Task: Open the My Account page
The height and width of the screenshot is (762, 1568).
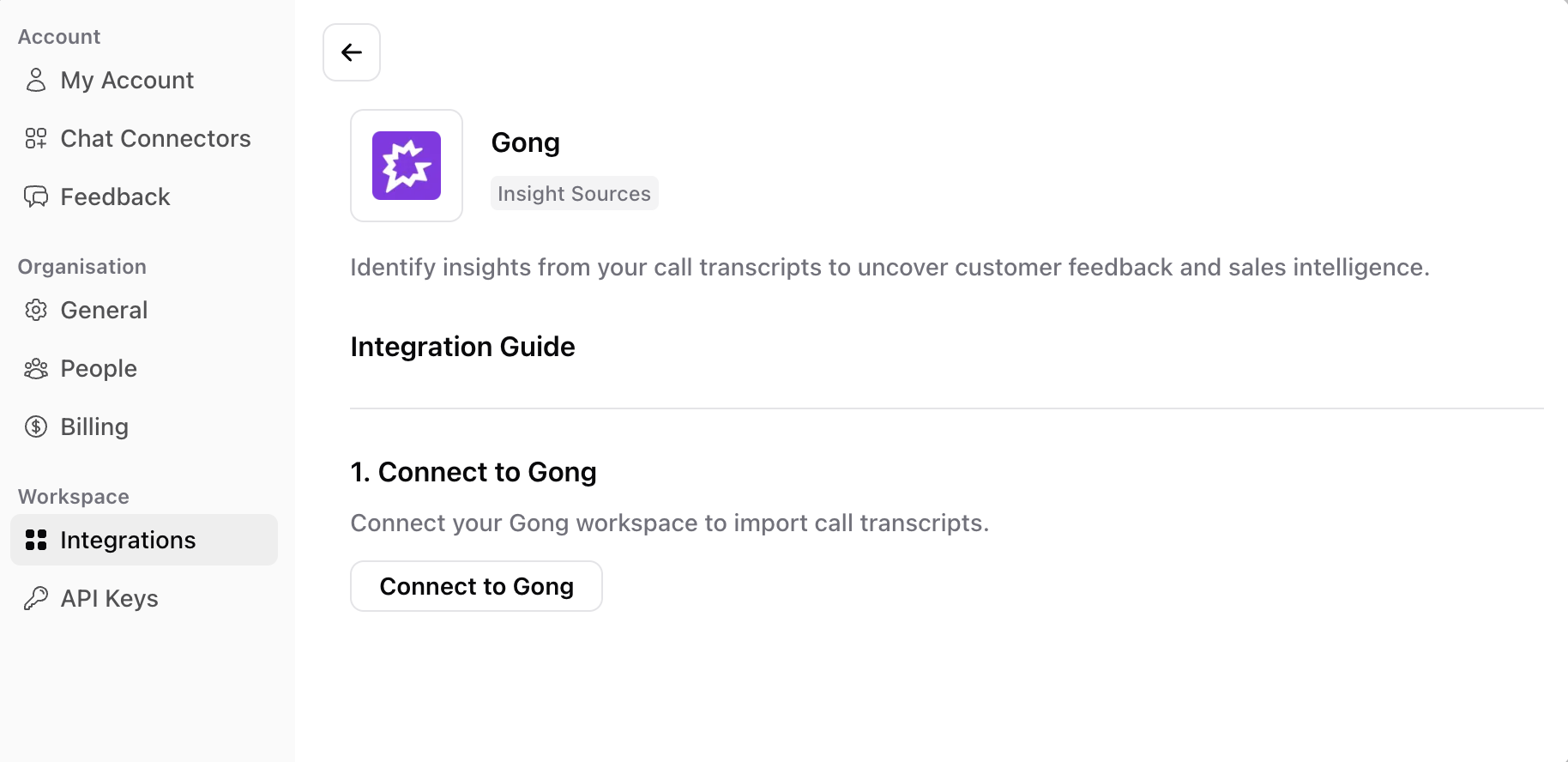Action: (x=126, y=80)
